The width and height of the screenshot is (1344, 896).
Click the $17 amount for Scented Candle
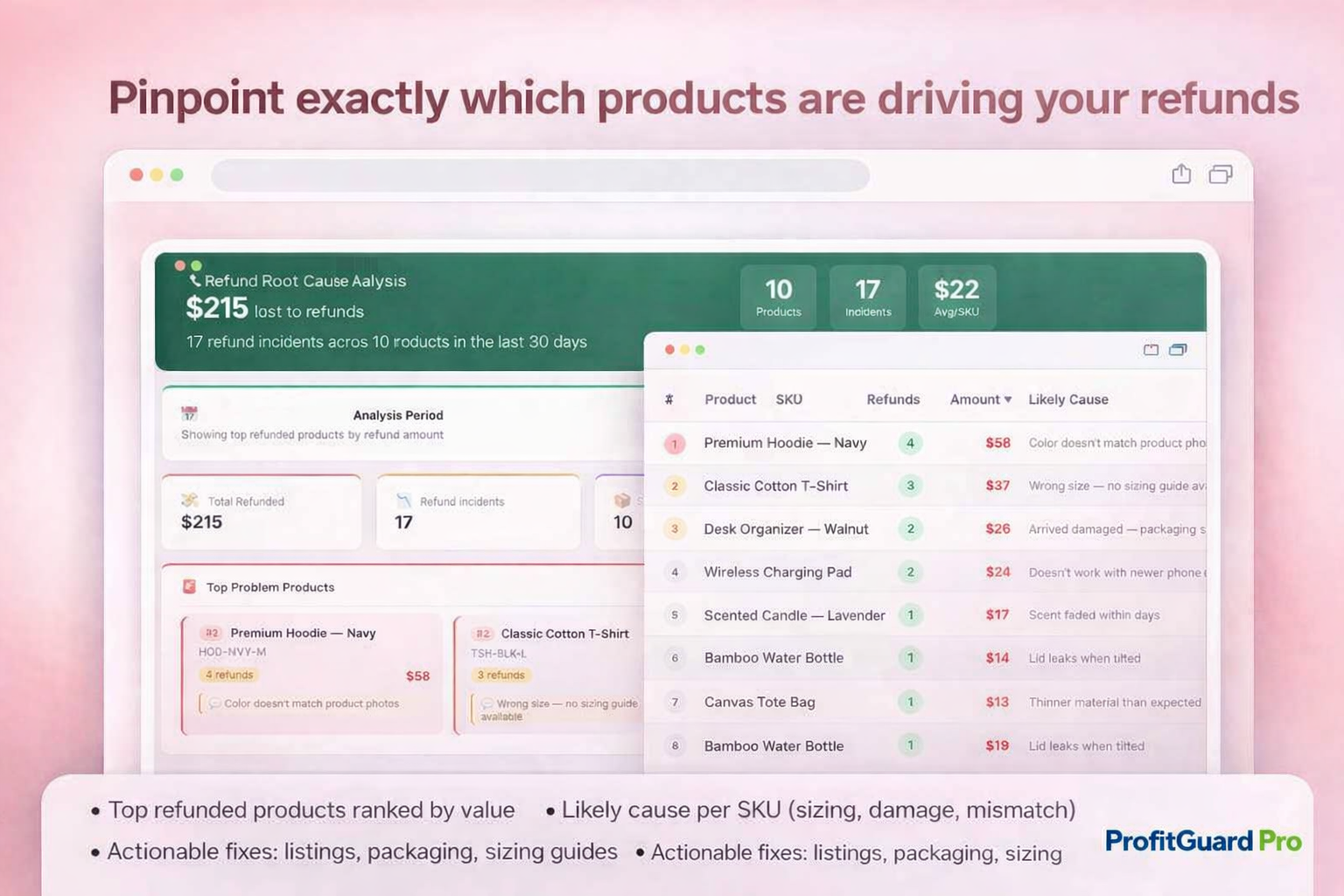(997, 615)
